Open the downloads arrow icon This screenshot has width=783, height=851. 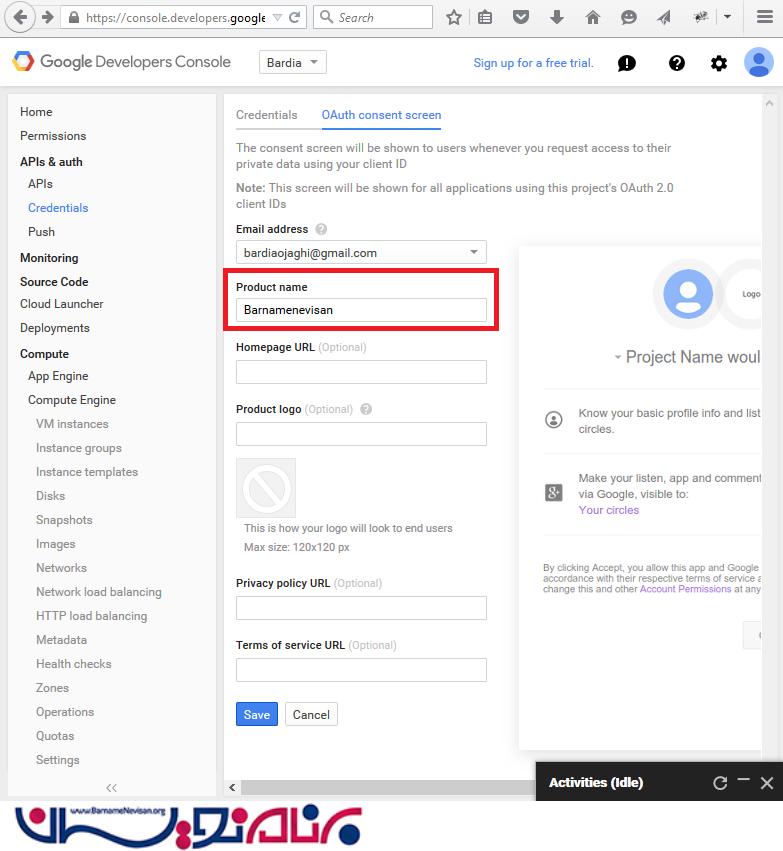pyautogui.click(x=557, y=17)
